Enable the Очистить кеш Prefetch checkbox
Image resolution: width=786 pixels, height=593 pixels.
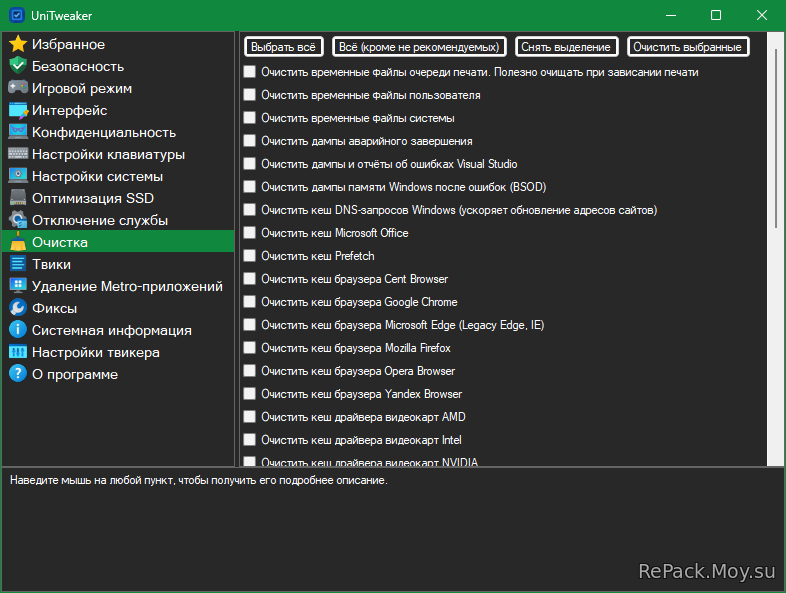pyautogui.click(x=250, y=256)
